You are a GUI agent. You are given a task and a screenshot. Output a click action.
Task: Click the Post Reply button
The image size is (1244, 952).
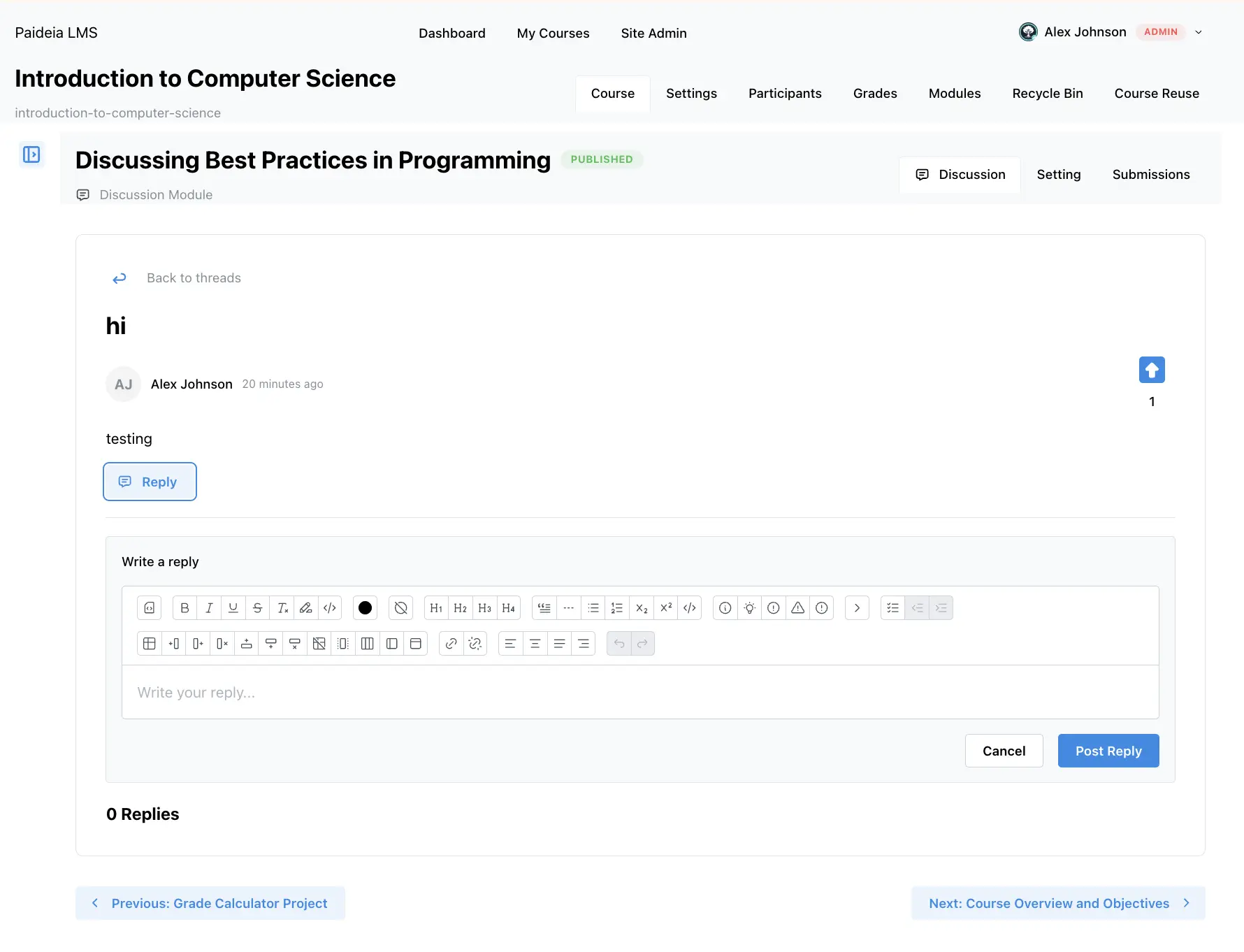click(1108, 751)
